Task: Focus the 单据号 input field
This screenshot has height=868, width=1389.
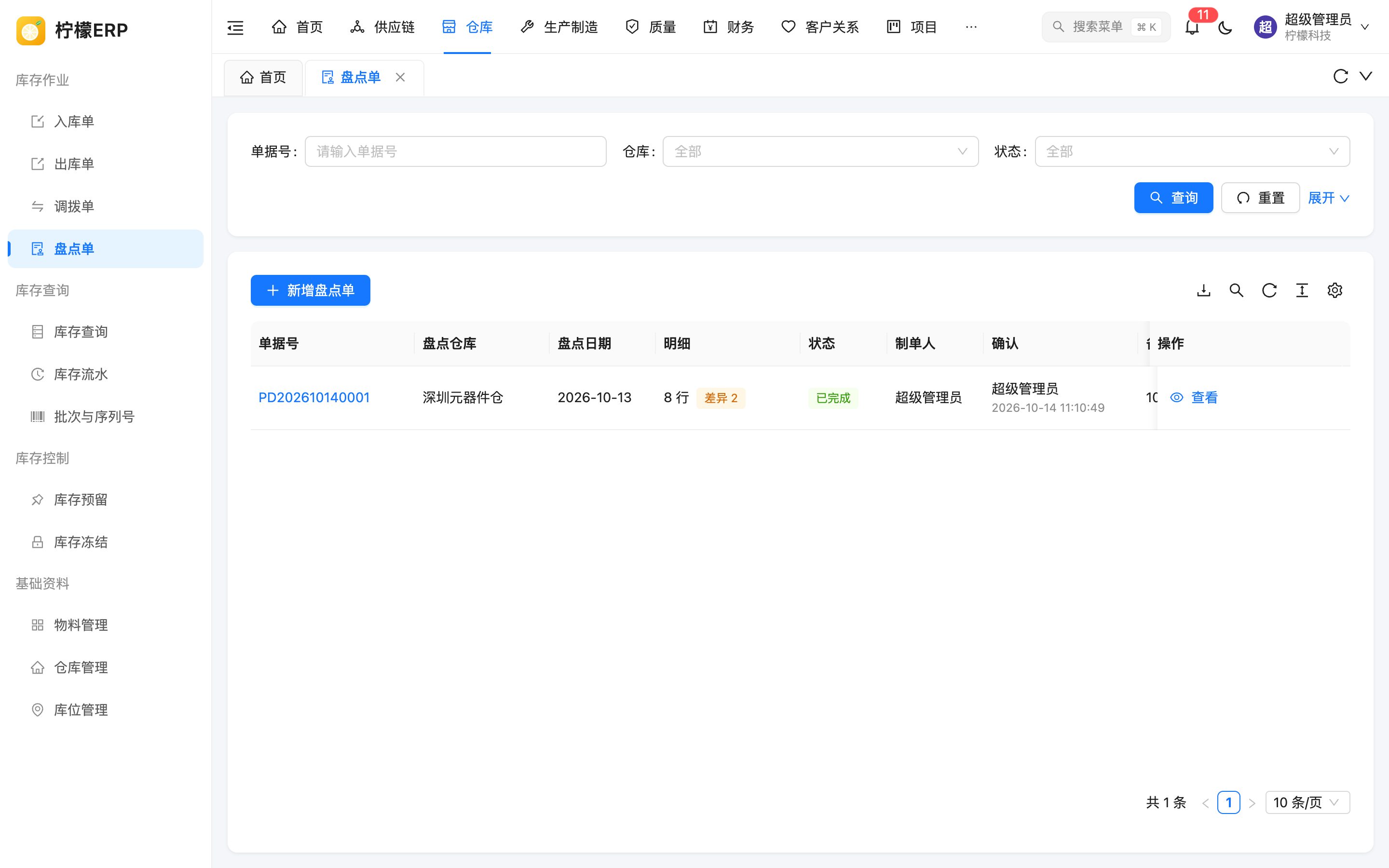Action: [x=455, y=151]
